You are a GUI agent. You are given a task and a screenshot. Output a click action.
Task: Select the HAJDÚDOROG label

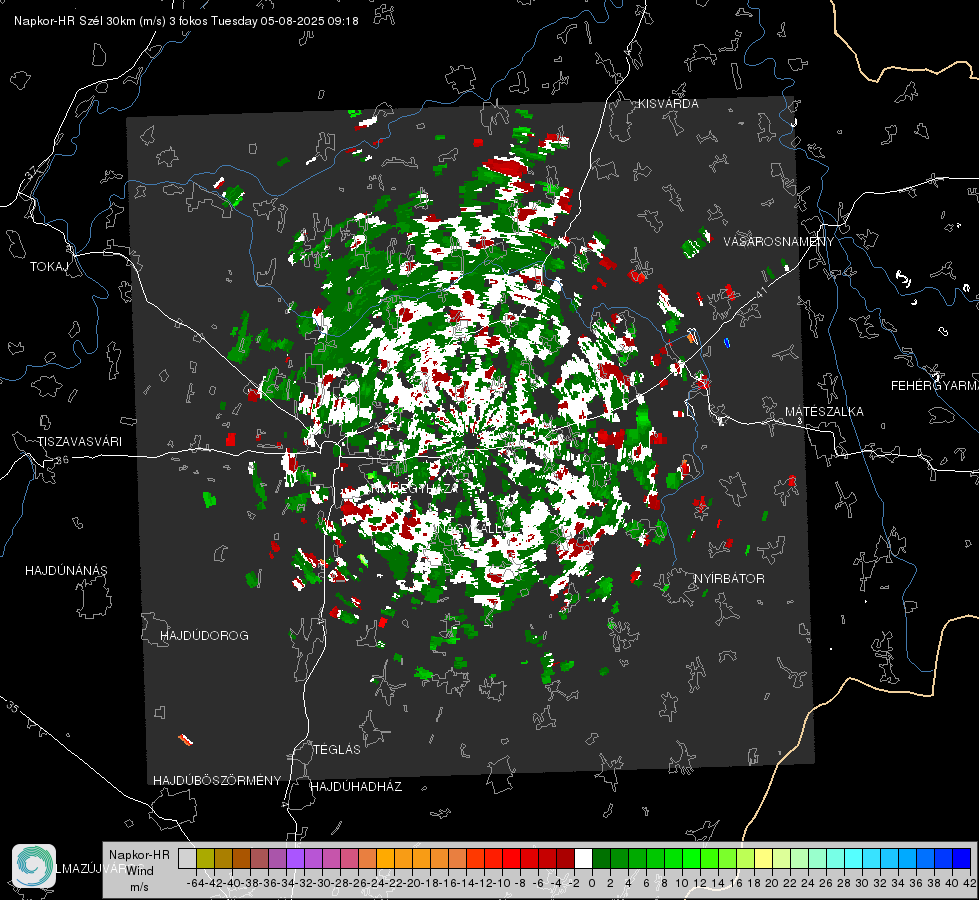[204, 635]
